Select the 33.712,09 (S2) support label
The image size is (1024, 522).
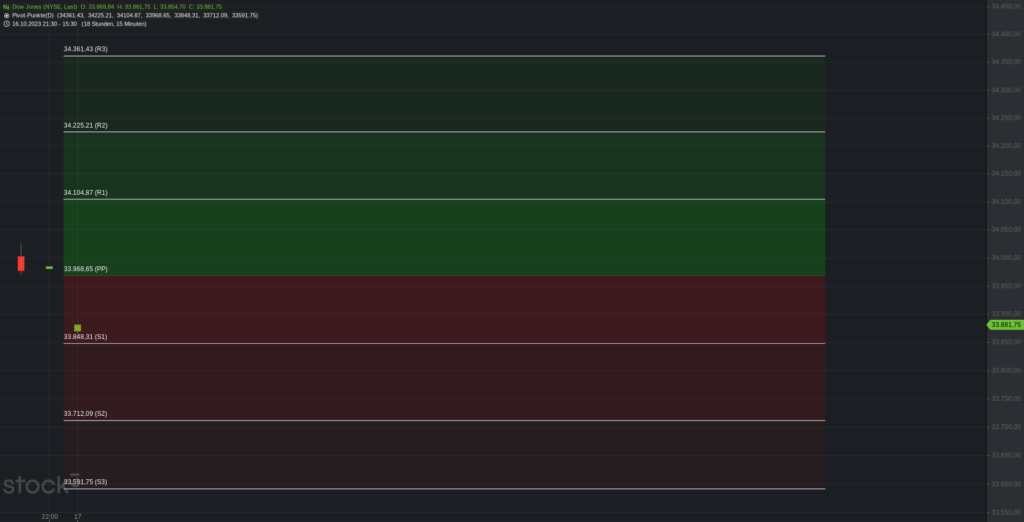[86, 414]
